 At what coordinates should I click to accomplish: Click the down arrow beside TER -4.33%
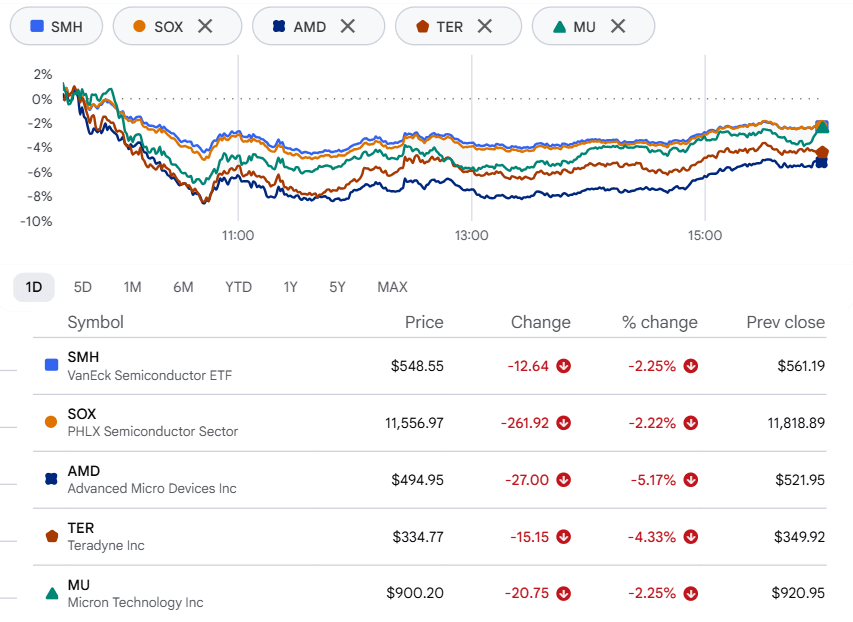691,537
